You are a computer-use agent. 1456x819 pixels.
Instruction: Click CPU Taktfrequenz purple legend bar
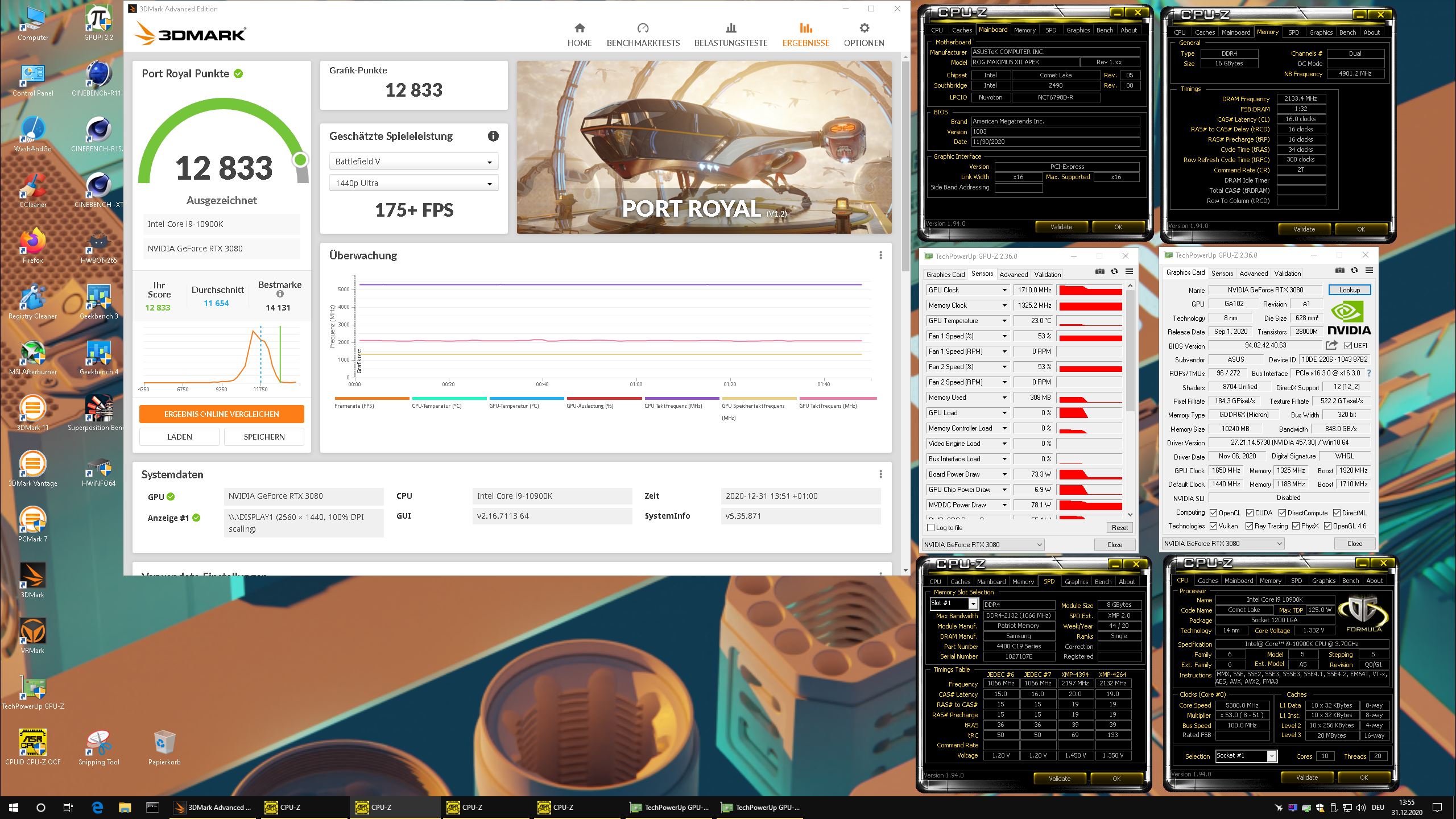click(x=682, y=398)
